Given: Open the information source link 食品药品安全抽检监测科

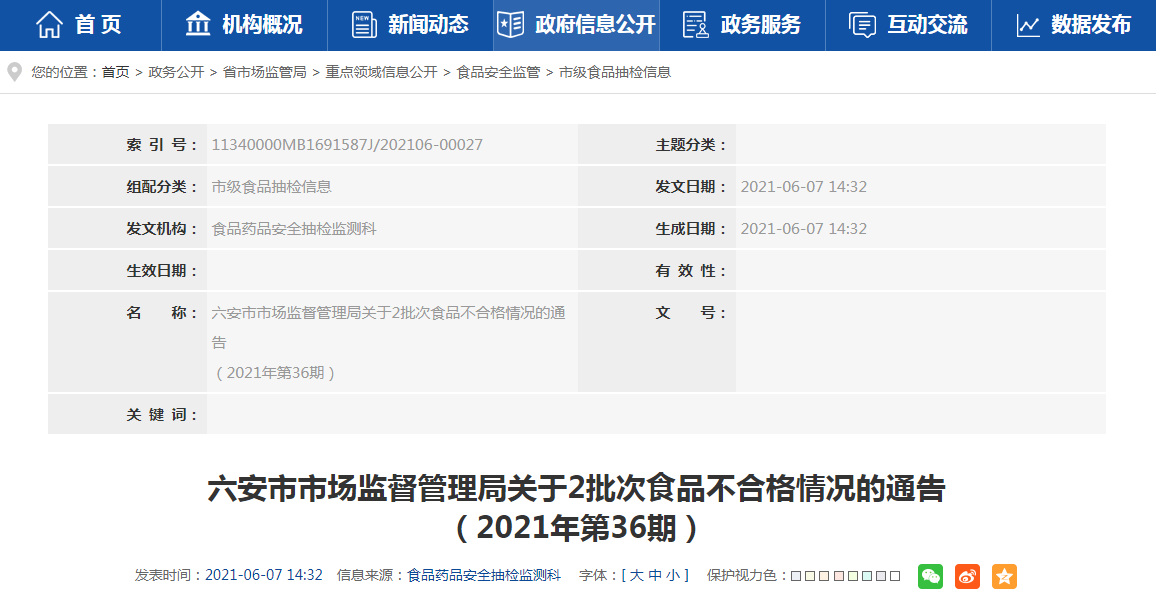Looking at the screenshot, I should click(484, 576).
